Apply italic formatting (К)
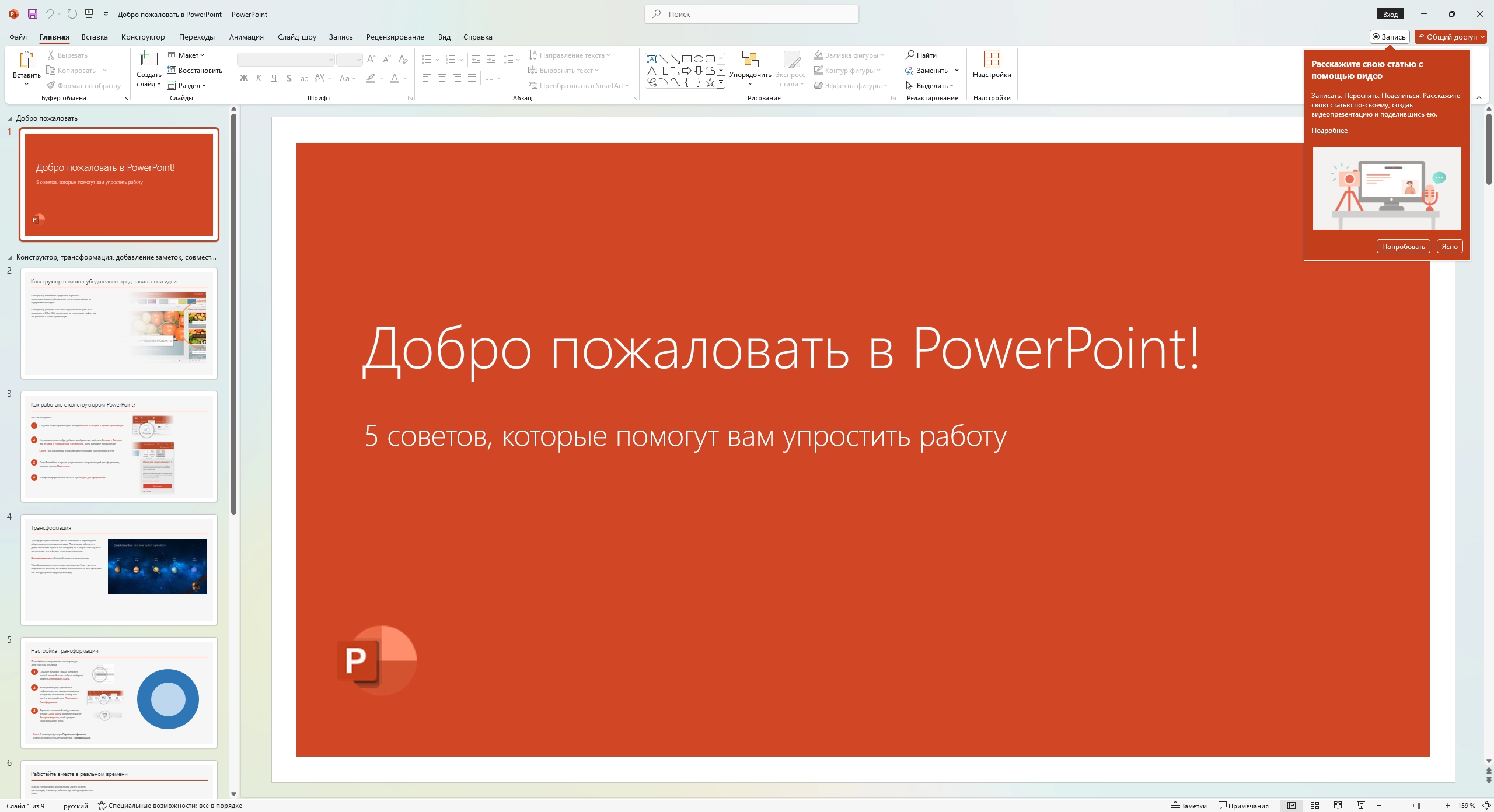 pos(259,78)
